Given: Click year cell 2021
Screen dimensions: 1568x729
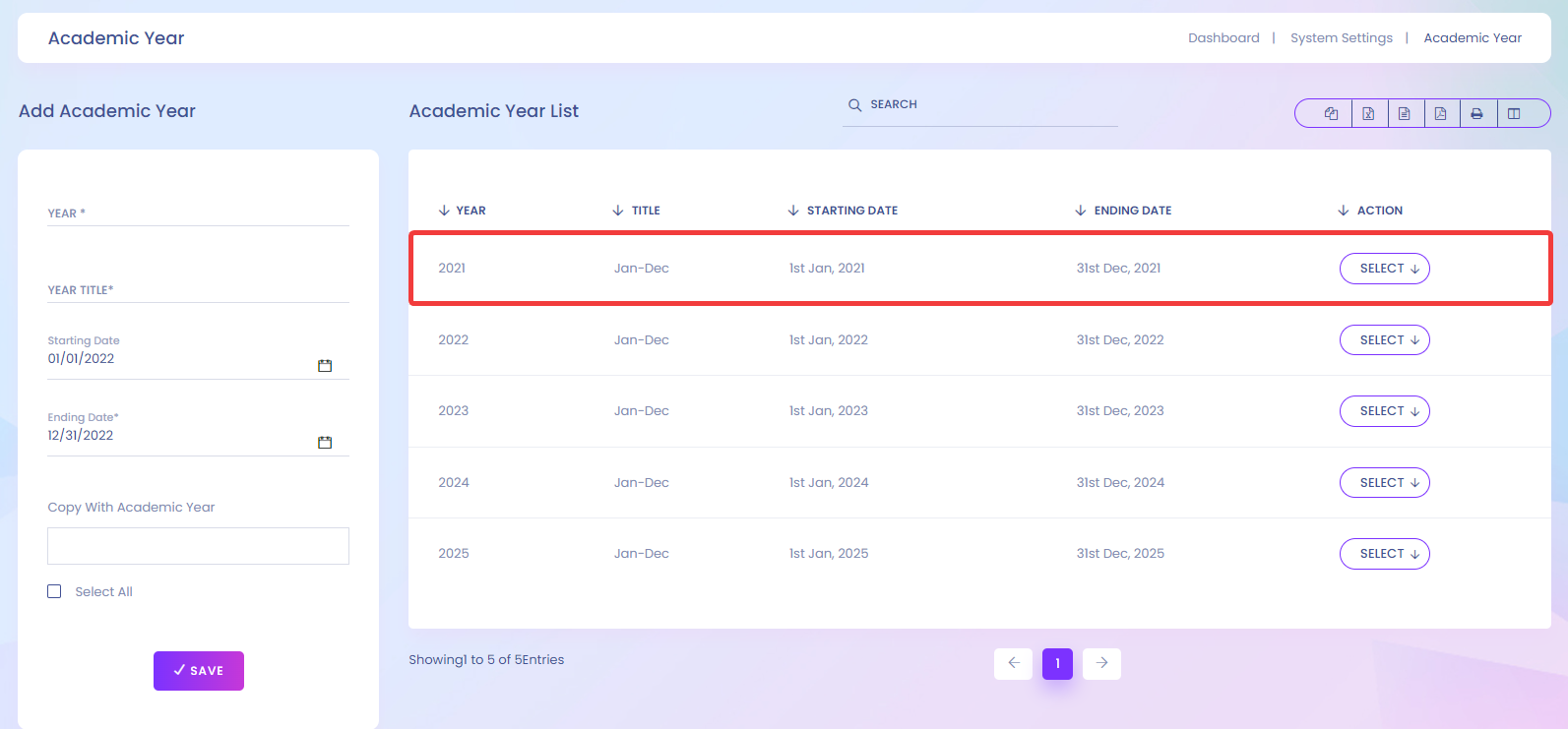Looking at the screenshot, I should tap(452, 268).
